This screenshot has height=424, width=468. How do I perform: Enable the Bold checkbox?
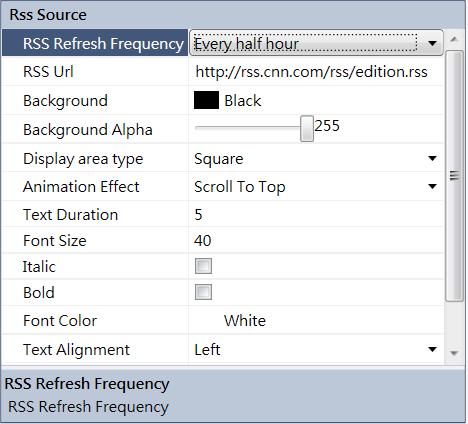(203, 292)
